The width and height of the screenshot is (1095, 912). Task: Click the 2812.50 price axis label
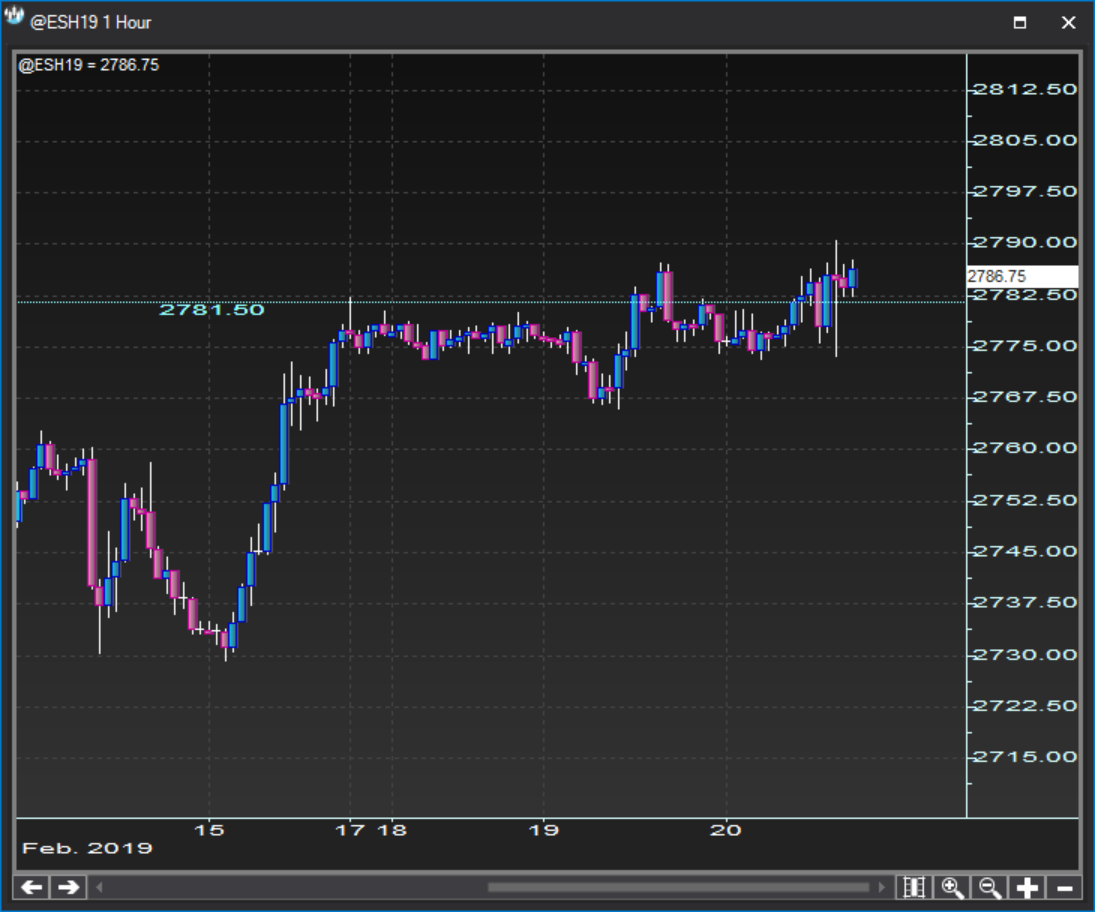pyautogui.click(x=1024, y=89)
